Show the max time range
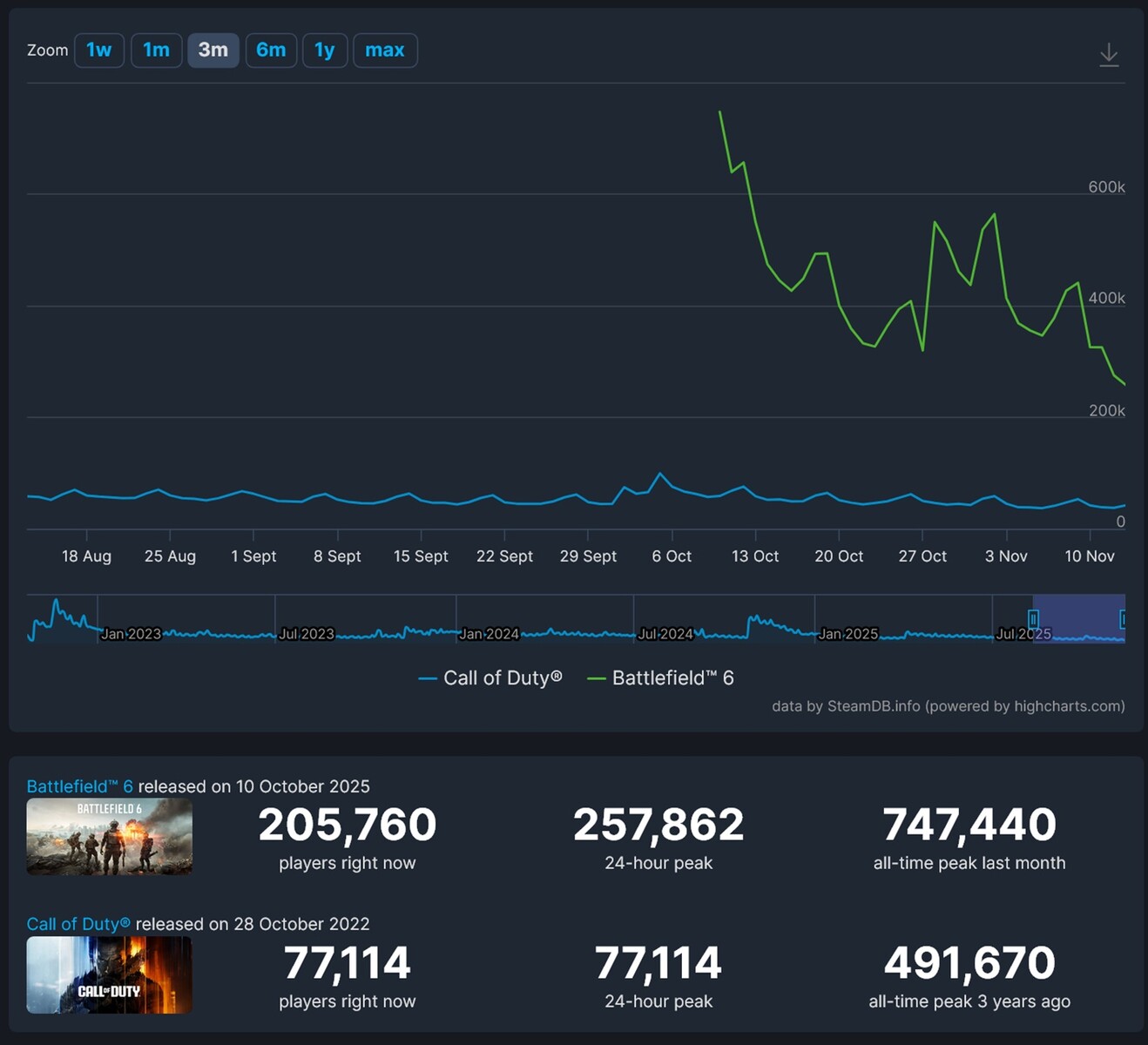Viewport: 1148px width, 1045px height. pyautogui.click(x=384, y=51)
